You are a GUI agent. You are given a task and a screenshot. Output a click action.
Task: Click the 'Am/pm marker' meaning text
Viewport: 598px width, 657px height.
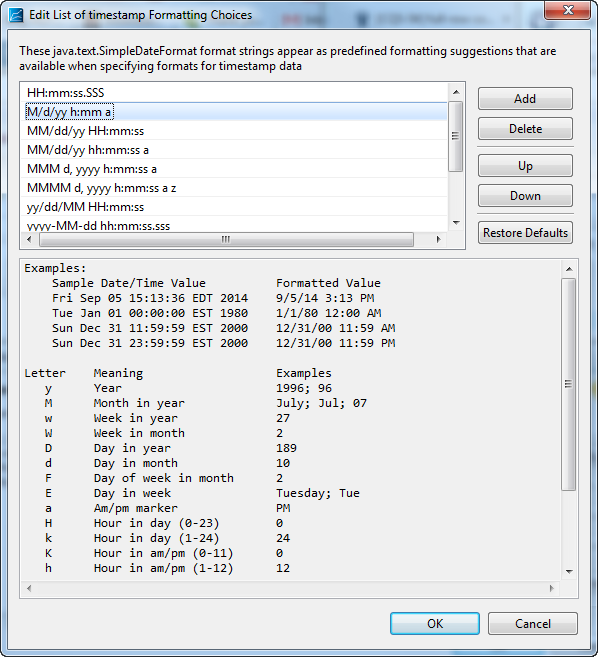(x=136, y=508)
